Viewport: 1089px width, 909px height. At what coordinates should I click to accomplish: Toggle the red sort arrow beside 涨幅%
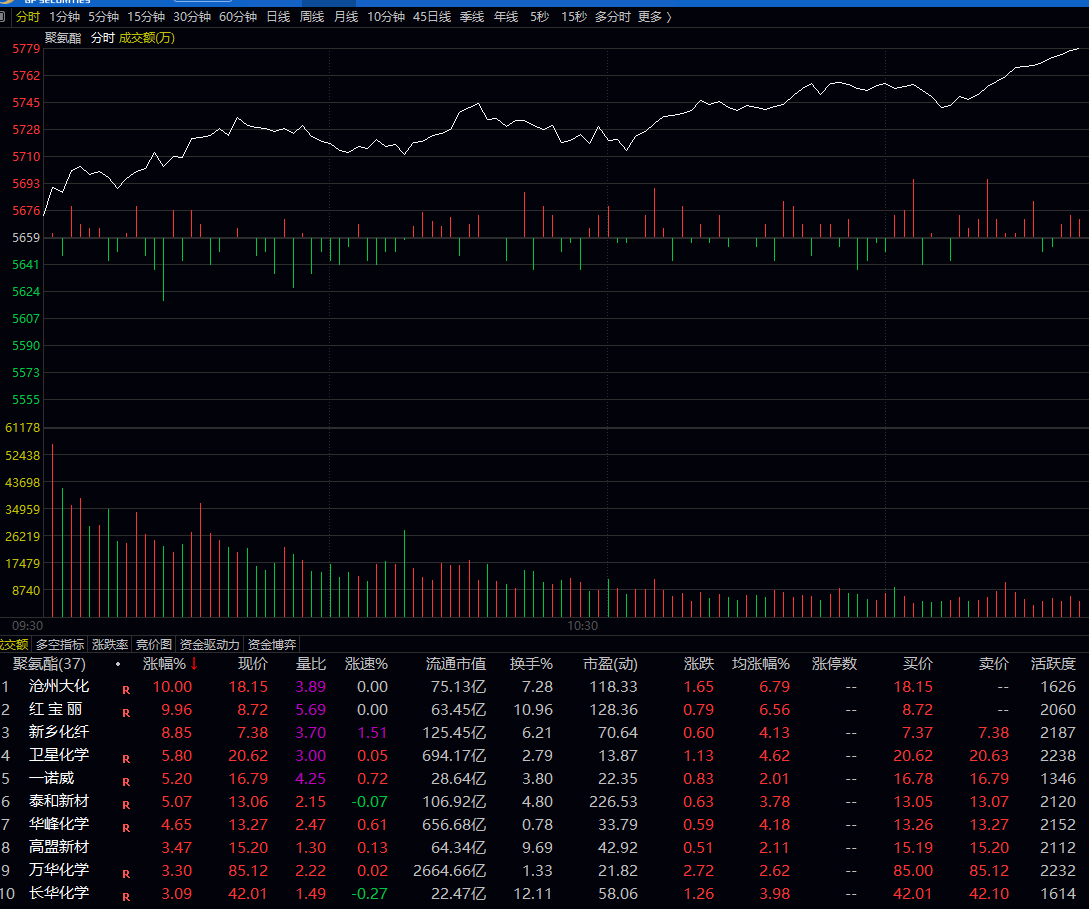(x=194, y=664)
